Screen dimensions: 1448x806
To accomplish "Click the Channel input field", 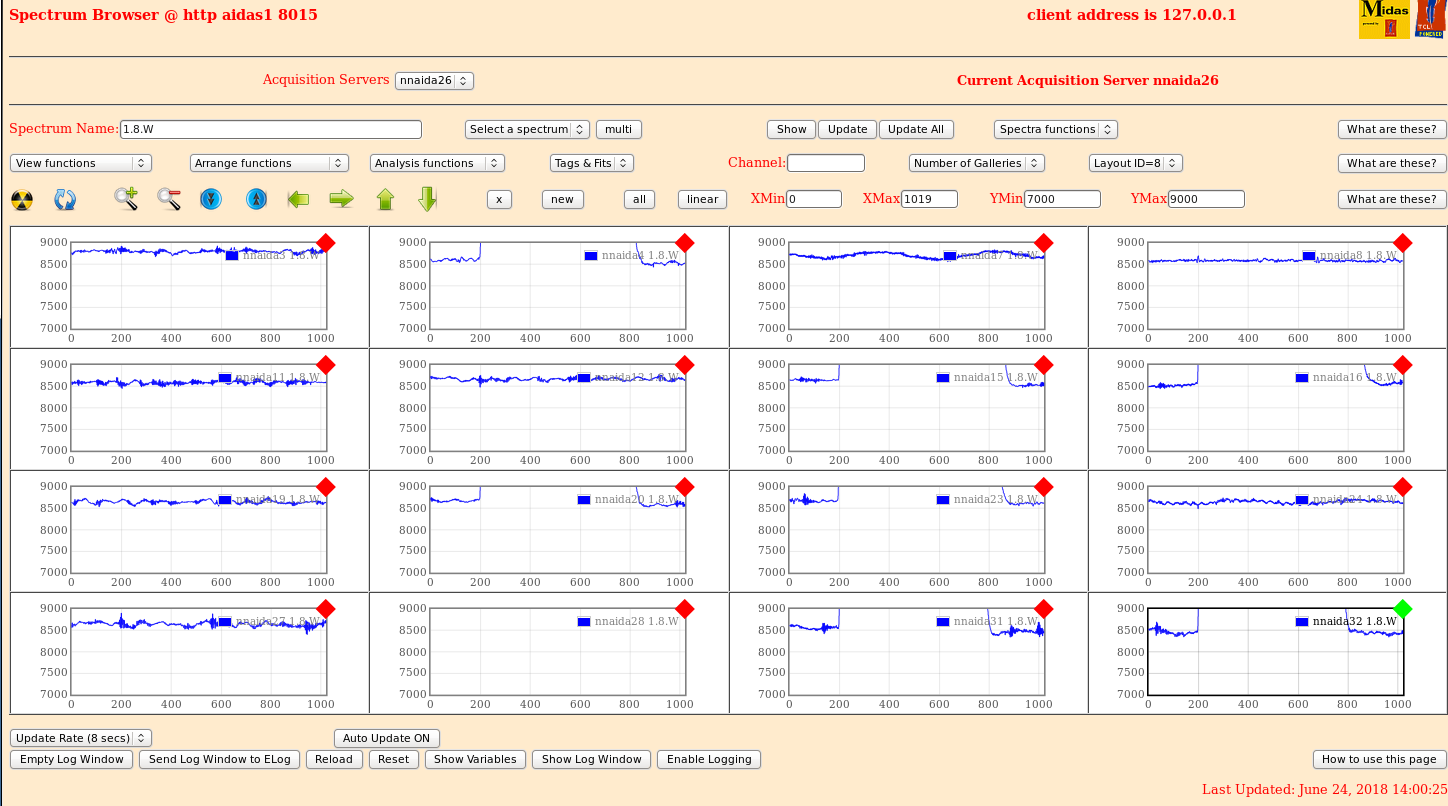I will pyautogui.click(x=826, y=163).
